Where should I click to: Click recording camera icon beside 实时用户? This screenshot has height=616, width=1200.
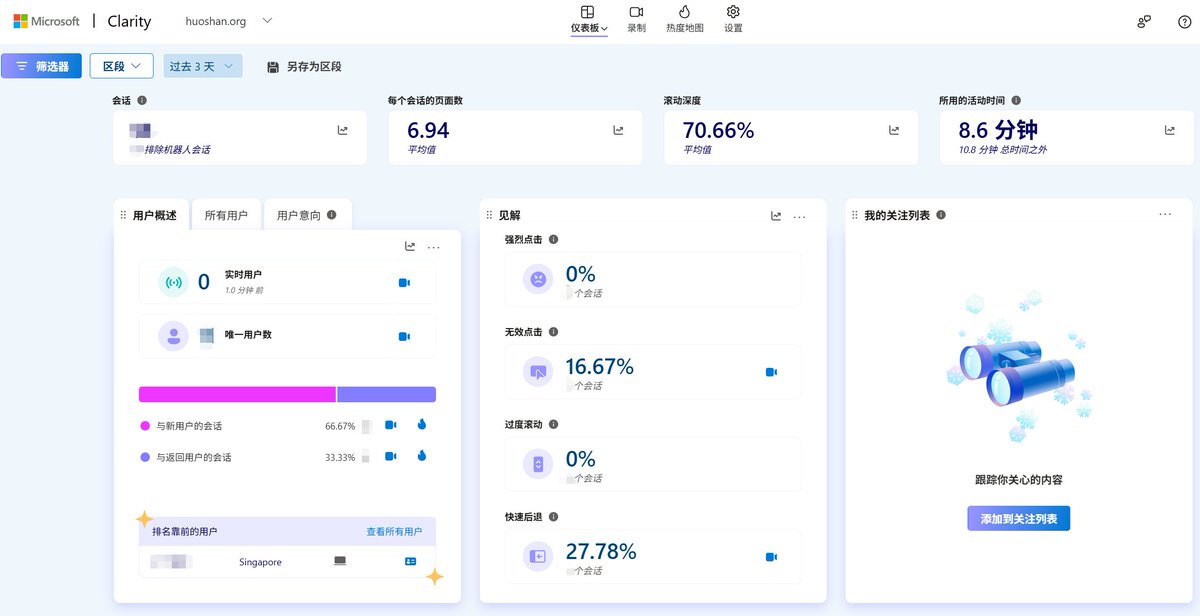[x=404, y=283]
